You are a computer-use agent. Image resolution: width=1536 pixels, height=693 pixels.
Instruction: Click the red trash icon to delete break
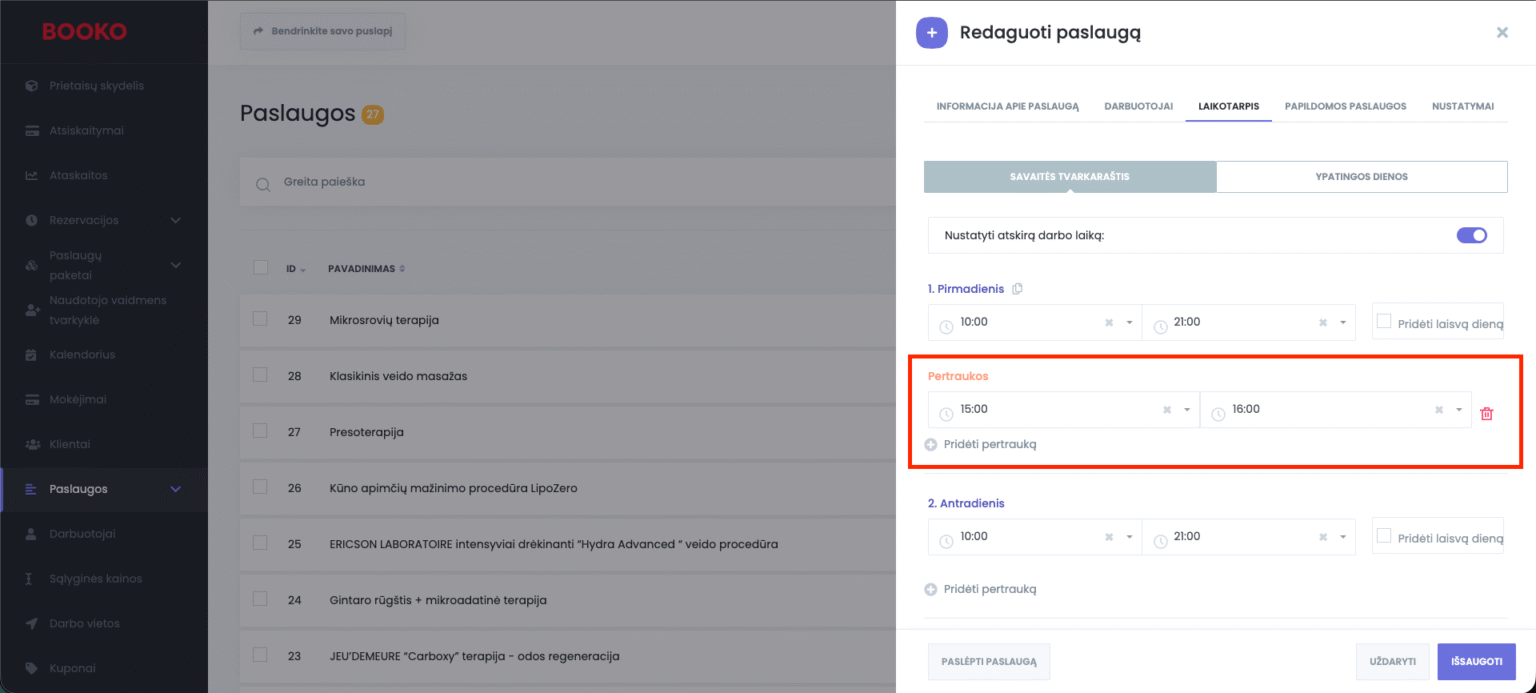click(x=1486, y=414)
